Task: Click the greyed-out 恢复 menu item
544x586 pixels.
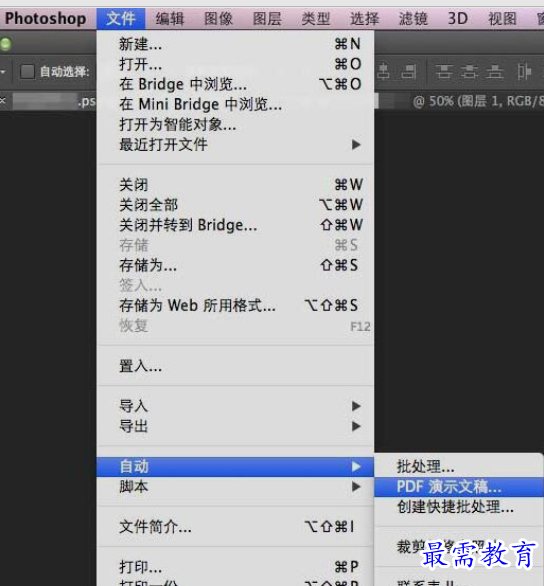Action: pyautogui.click(x=235, y=326)
